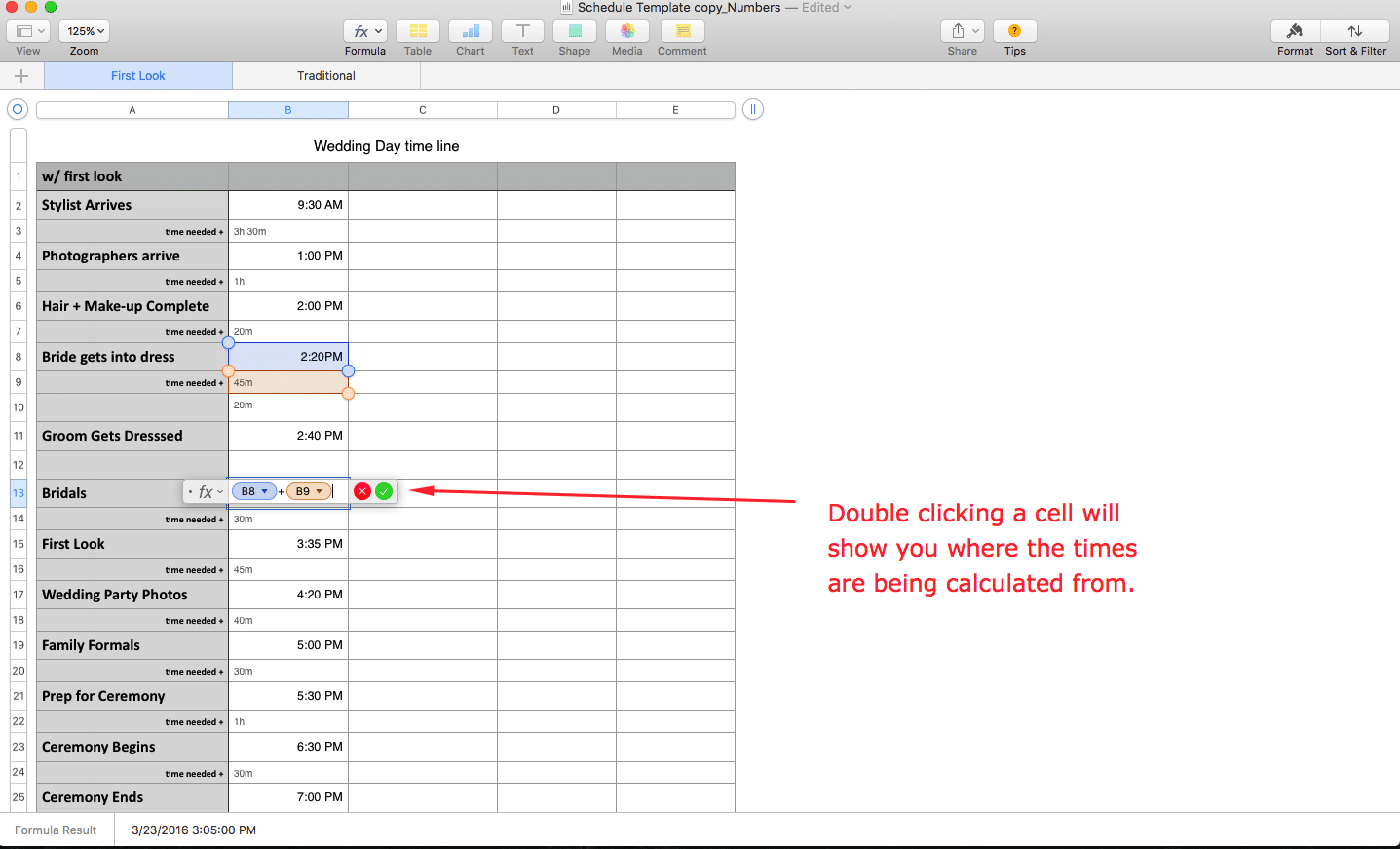
Task: Switch to the Traditional sheet tab
Action: tap(326, 76)
